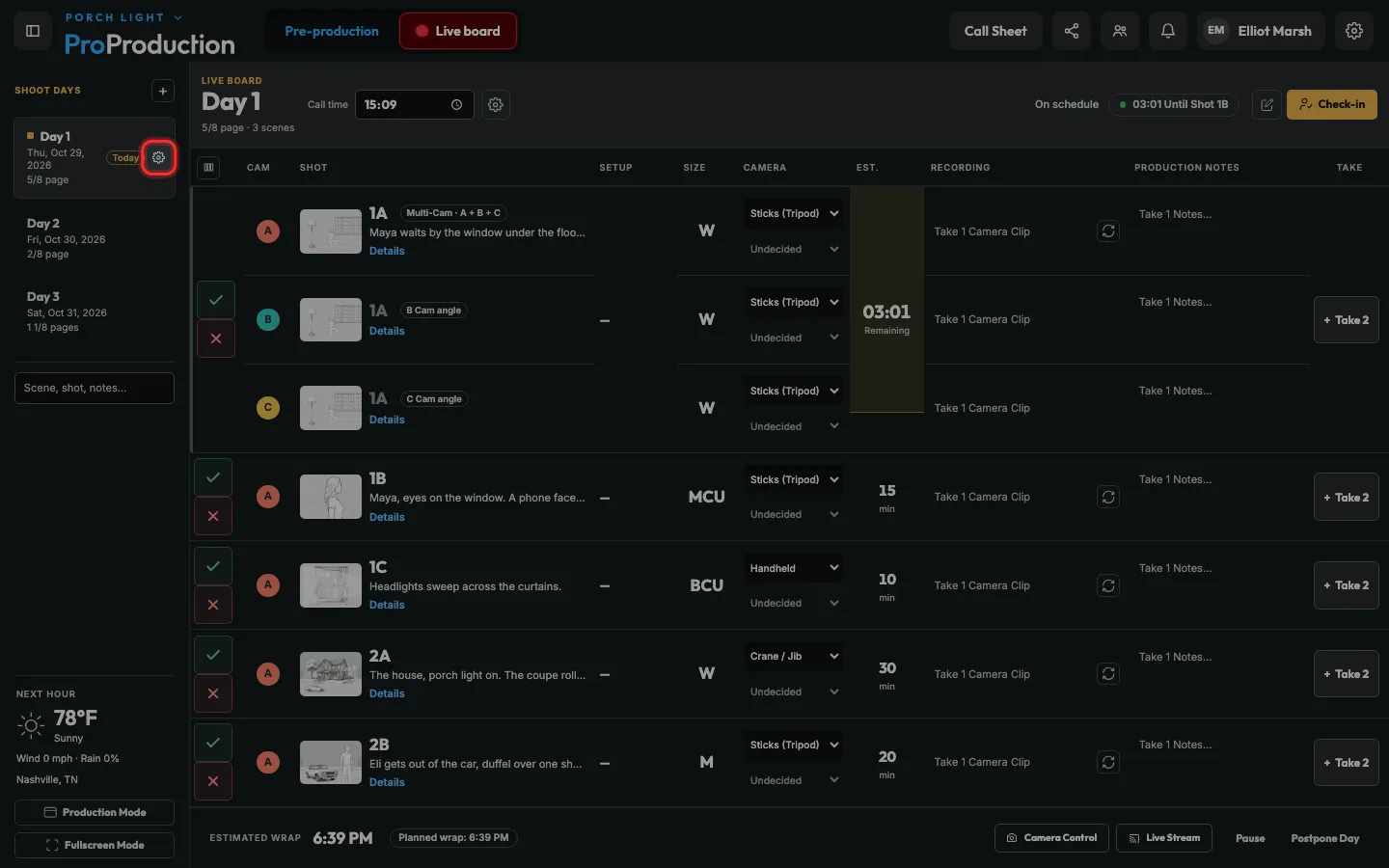Reject shot 1C with the X button
This screenshot has height=868, width=1389.
click(213, 605)
